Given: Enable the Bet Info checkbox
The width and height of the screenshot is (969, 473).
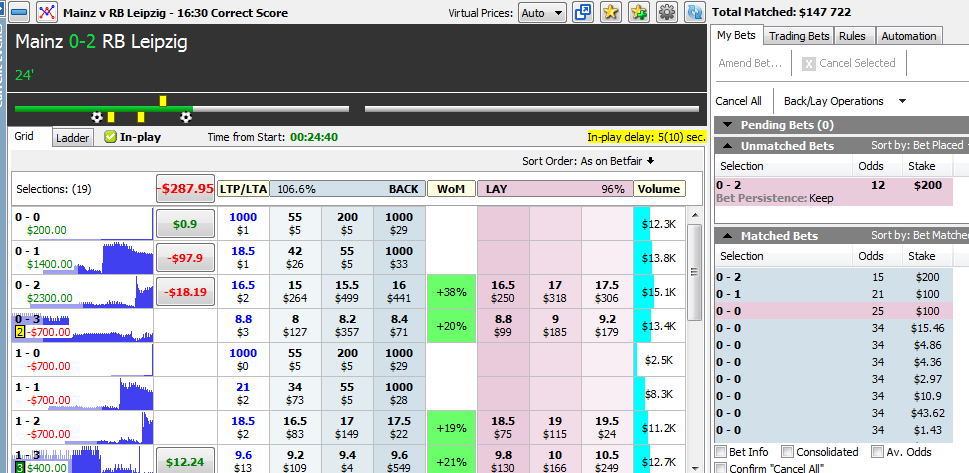Looking at the screenshot, I should coord(721,452).
